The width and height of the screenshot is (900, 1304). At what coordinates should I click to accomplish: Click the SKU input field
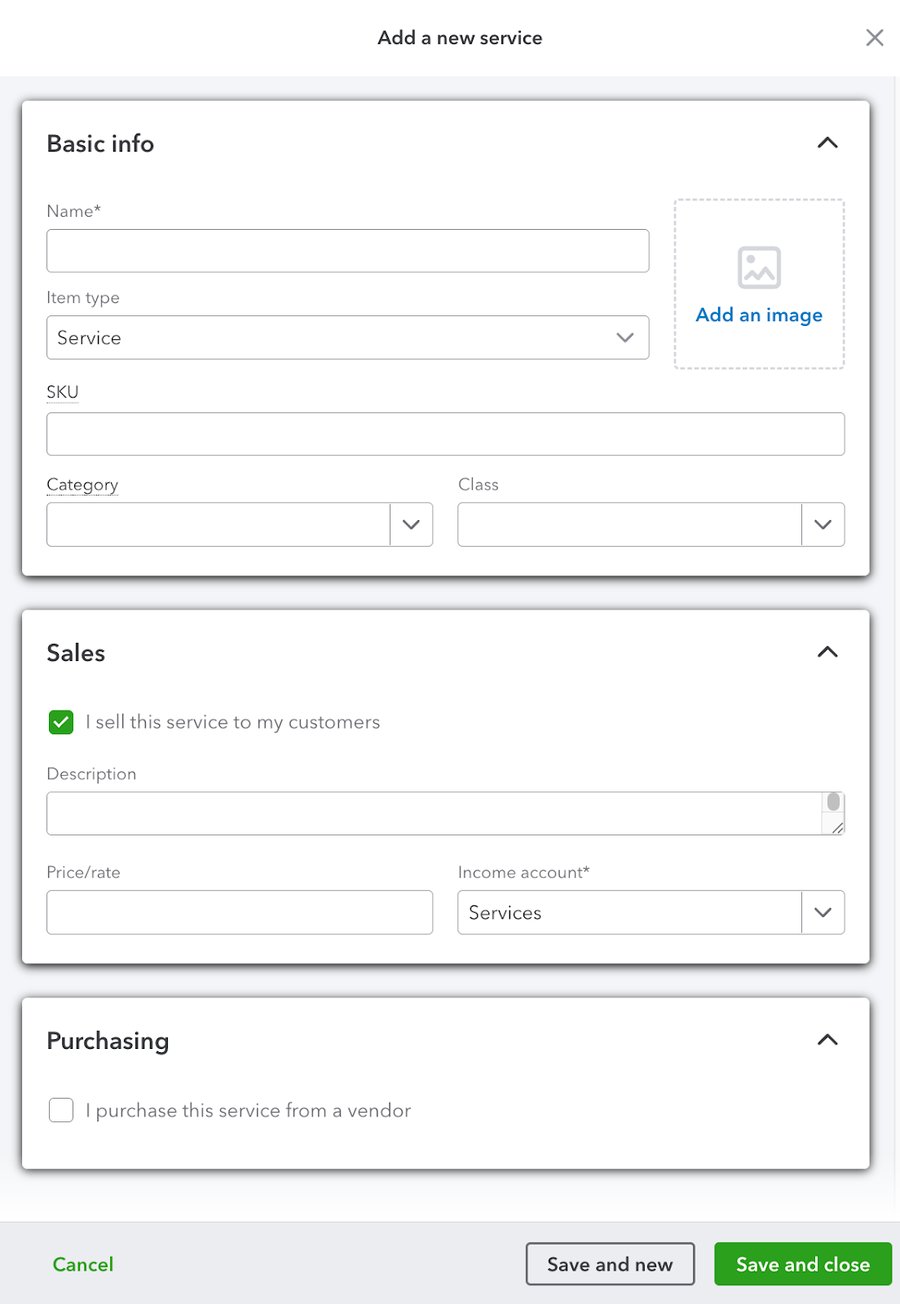pos(445,433)
